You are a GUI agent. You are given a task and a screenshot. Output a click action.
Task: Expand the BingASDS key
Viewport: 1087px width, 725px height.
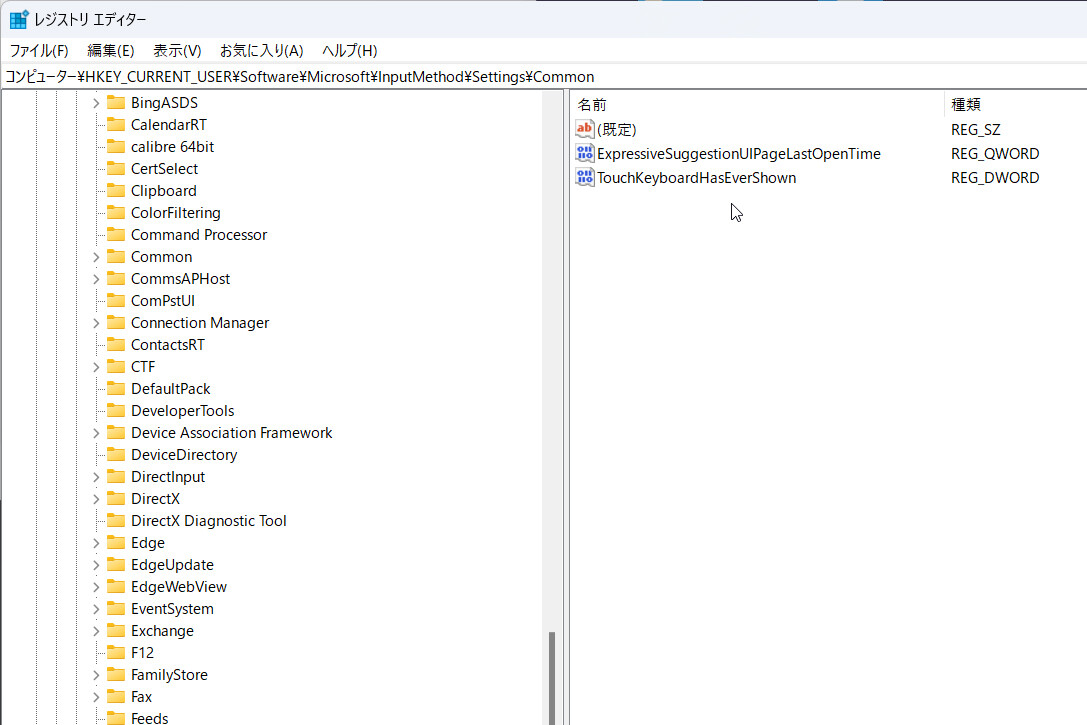(96, 103)
